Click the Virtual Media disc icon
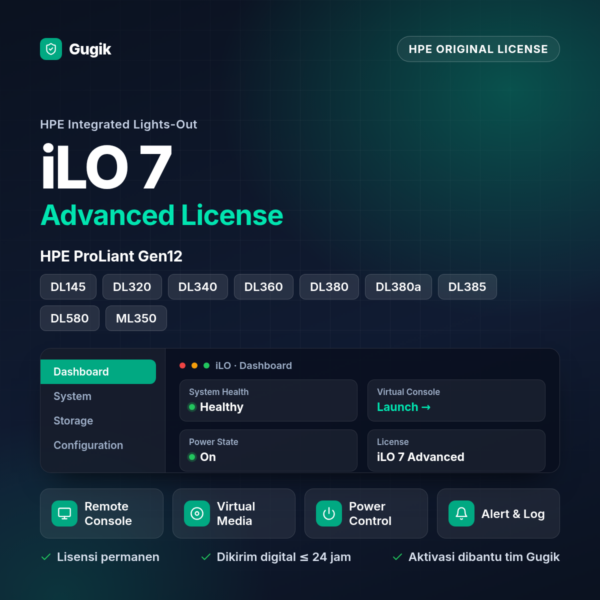Image resolution: width=600 pixels, height=600 pixels. (197, 514)
